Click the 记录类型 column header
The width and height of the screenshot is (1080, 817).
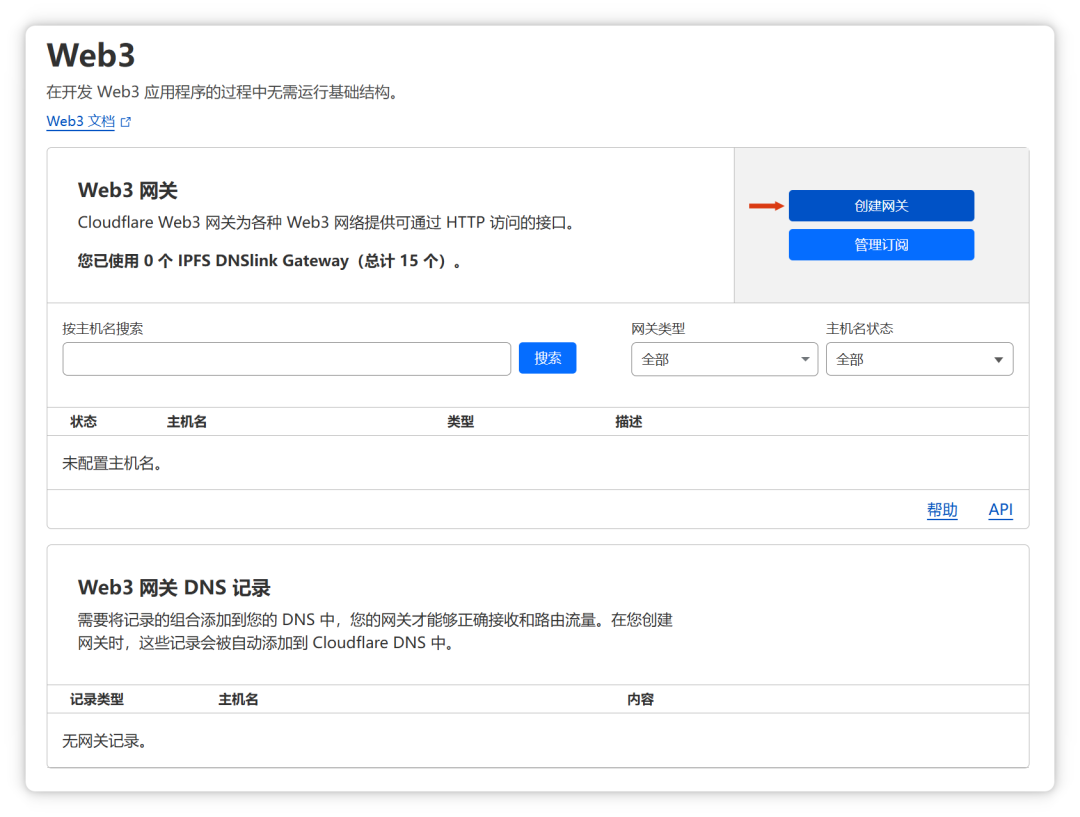pyautogui.click(x=97, y=699)
